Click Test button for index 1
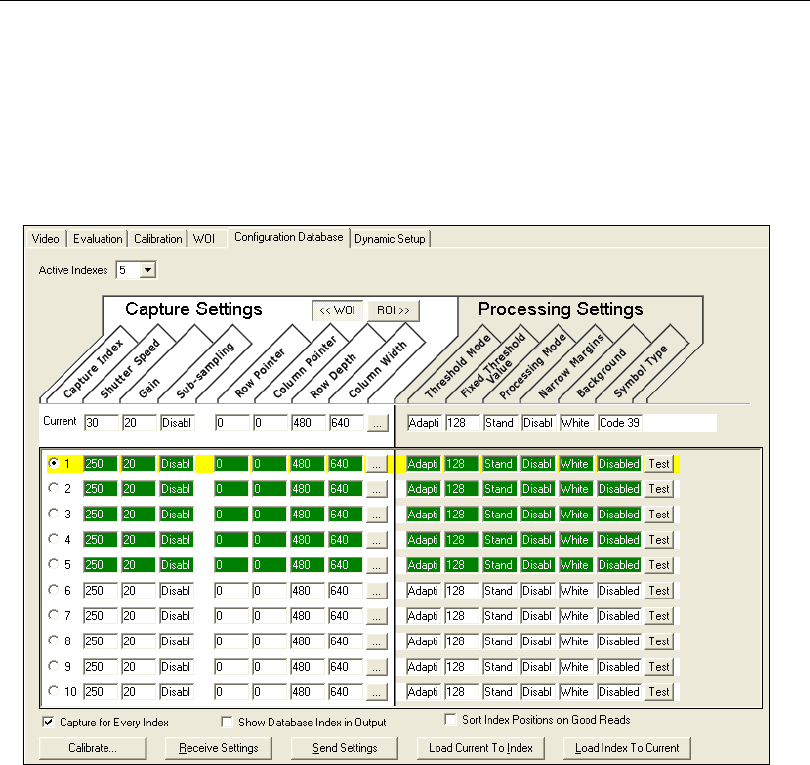Image resolution: width=810 pixels, height=765 pixels. (x=659, y=464)
